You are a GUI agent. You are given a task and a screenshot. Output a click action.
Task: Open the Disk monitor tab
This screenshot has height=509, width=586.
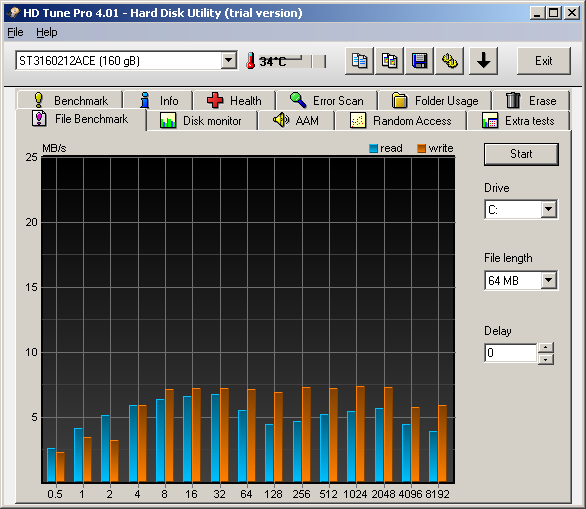[x=202, y=121]
